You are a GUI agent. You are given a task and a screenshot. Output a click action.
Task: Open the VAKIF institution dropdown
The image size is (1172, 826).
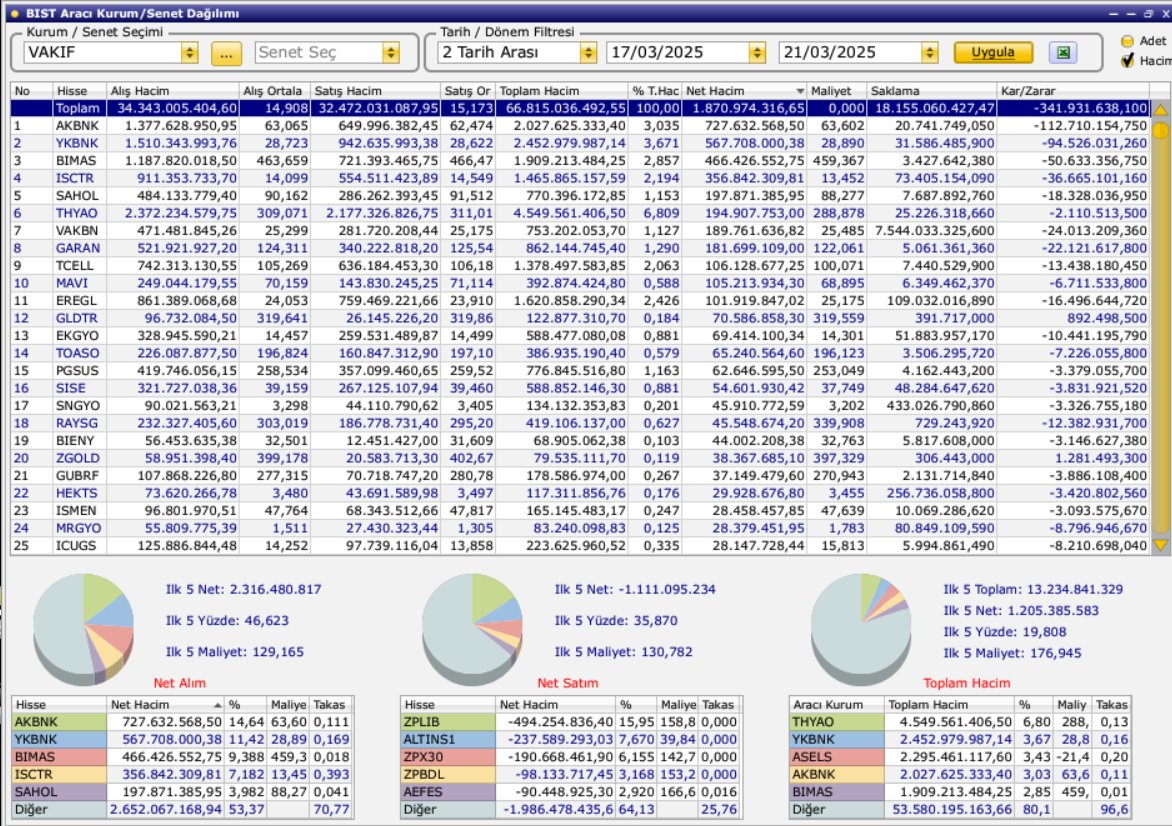pos(189,52)
